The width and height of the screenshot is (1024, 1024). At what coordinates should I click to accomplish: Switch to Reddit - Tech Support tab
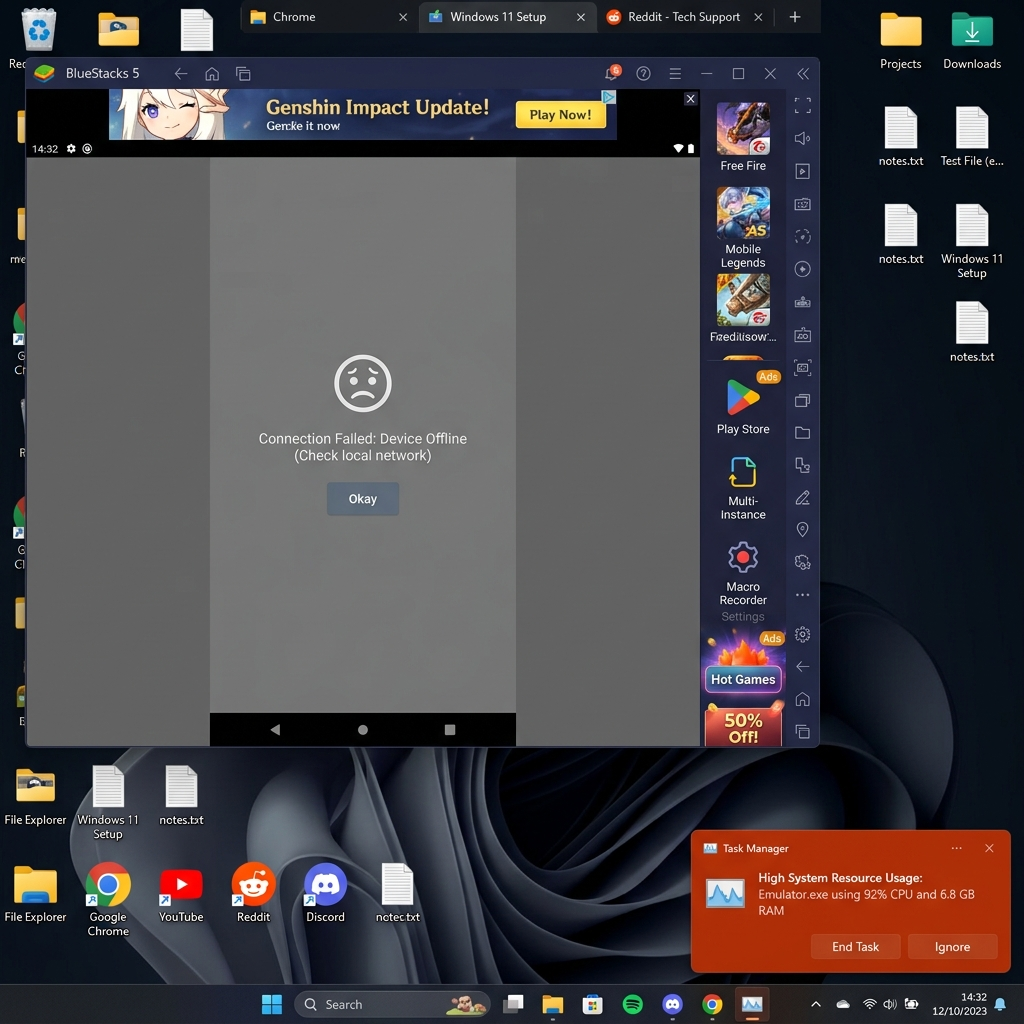pyautogui.click(x=684, y=17)
